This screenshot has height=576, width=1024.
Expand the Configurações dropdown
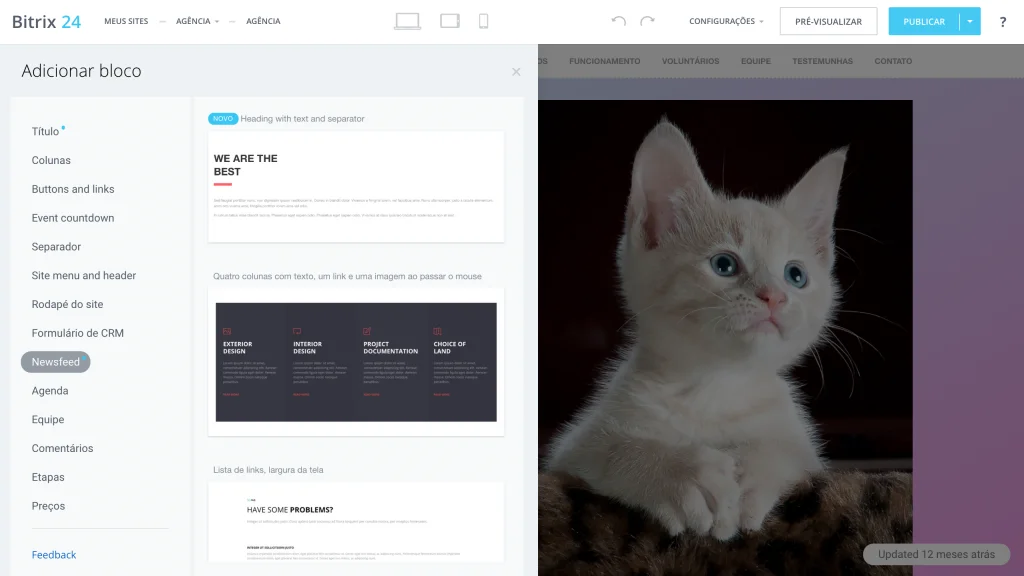coord(726,22)
